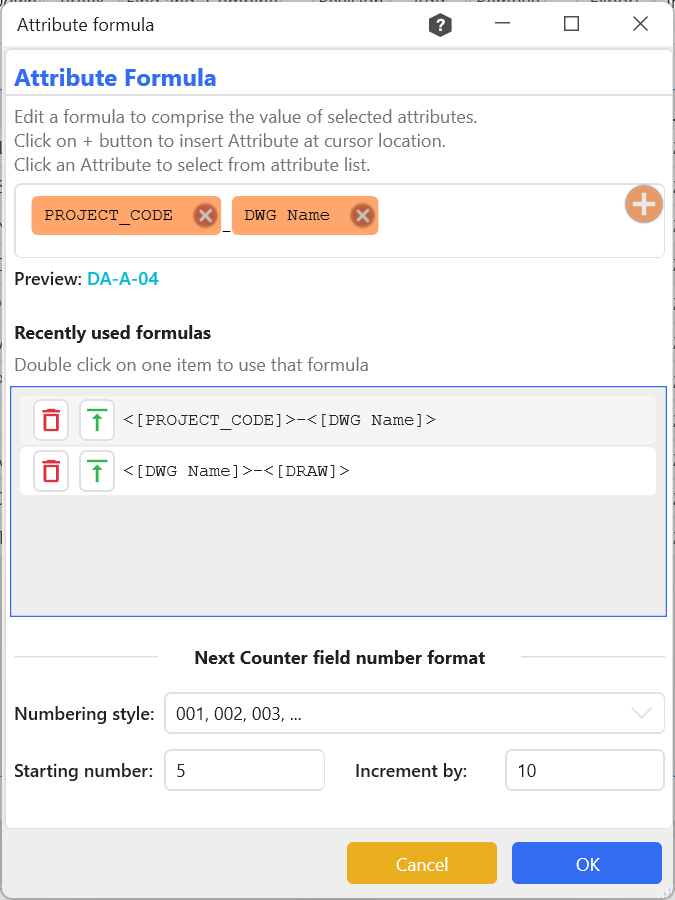Delete the DWG Name-DRAW recent formula
Screen dimensions: 675x900
point(51,471)
